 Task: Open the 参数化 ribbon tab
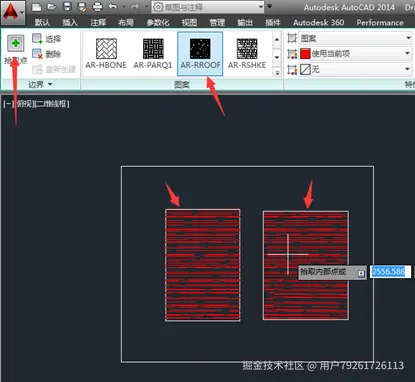[x=158, y=22]
